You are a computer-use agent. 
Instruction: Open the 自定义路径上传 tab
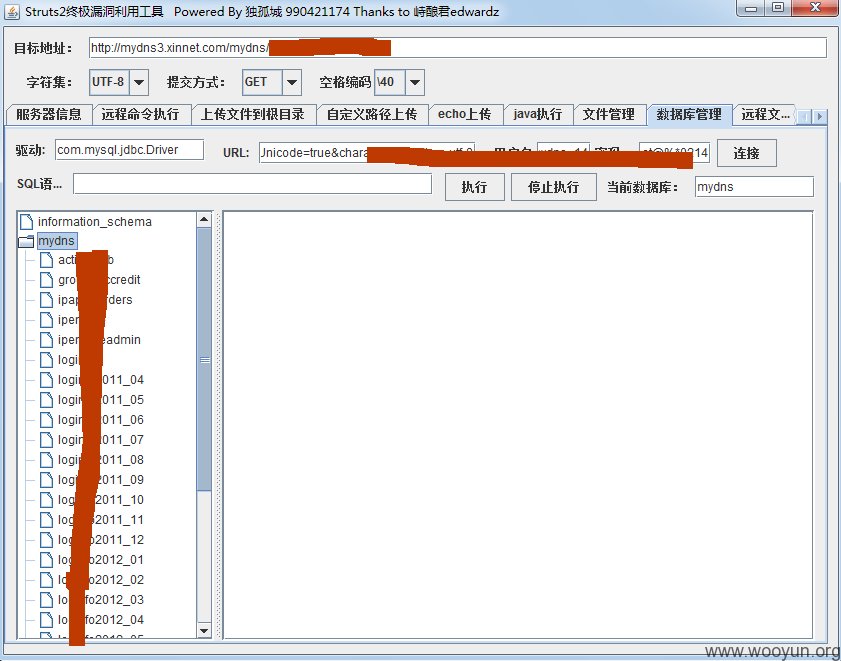tap(372, 114)
